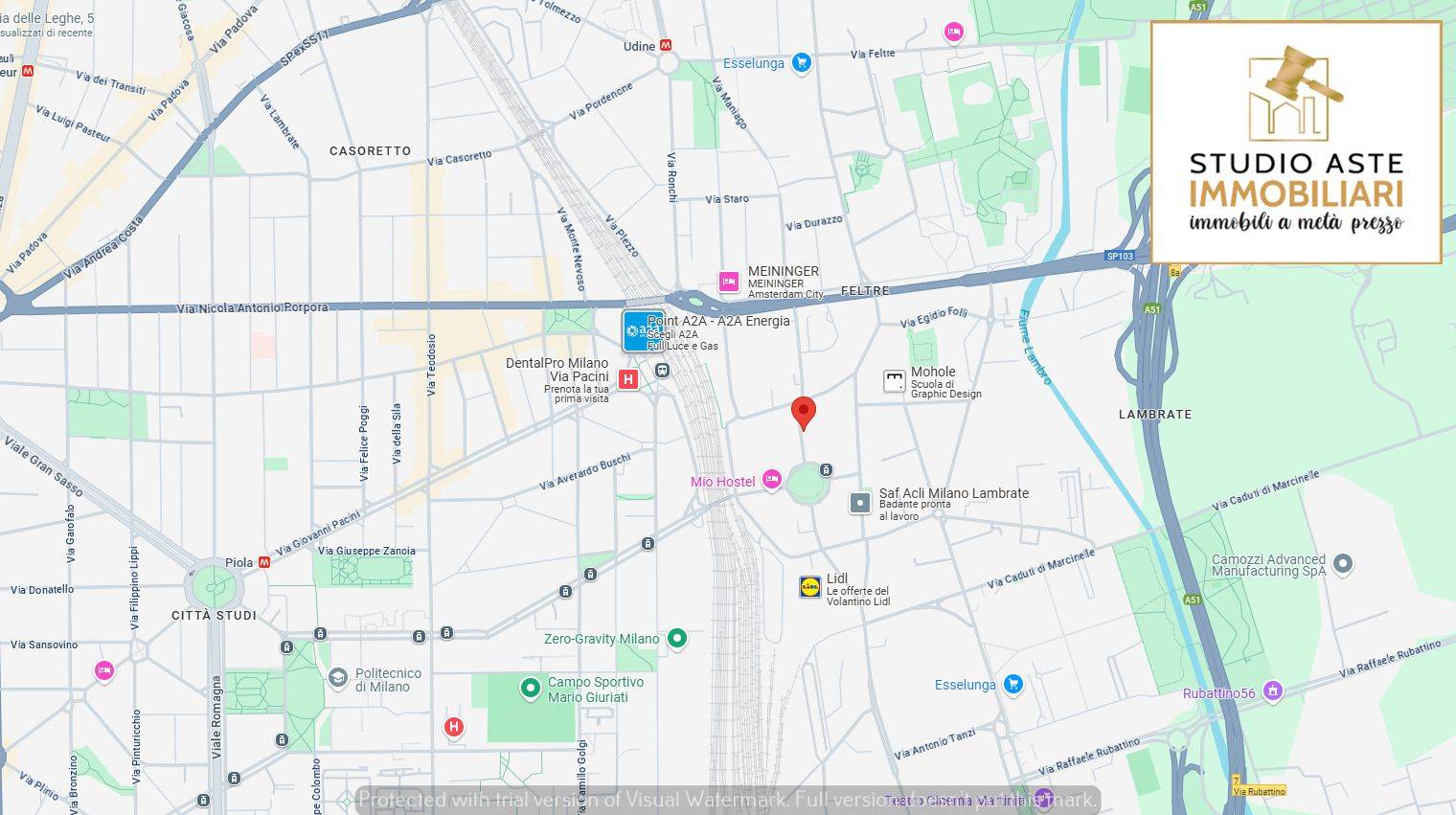The image size is (1456, 815).
Task: Click the red location pin marker
Action: point(804,414)
